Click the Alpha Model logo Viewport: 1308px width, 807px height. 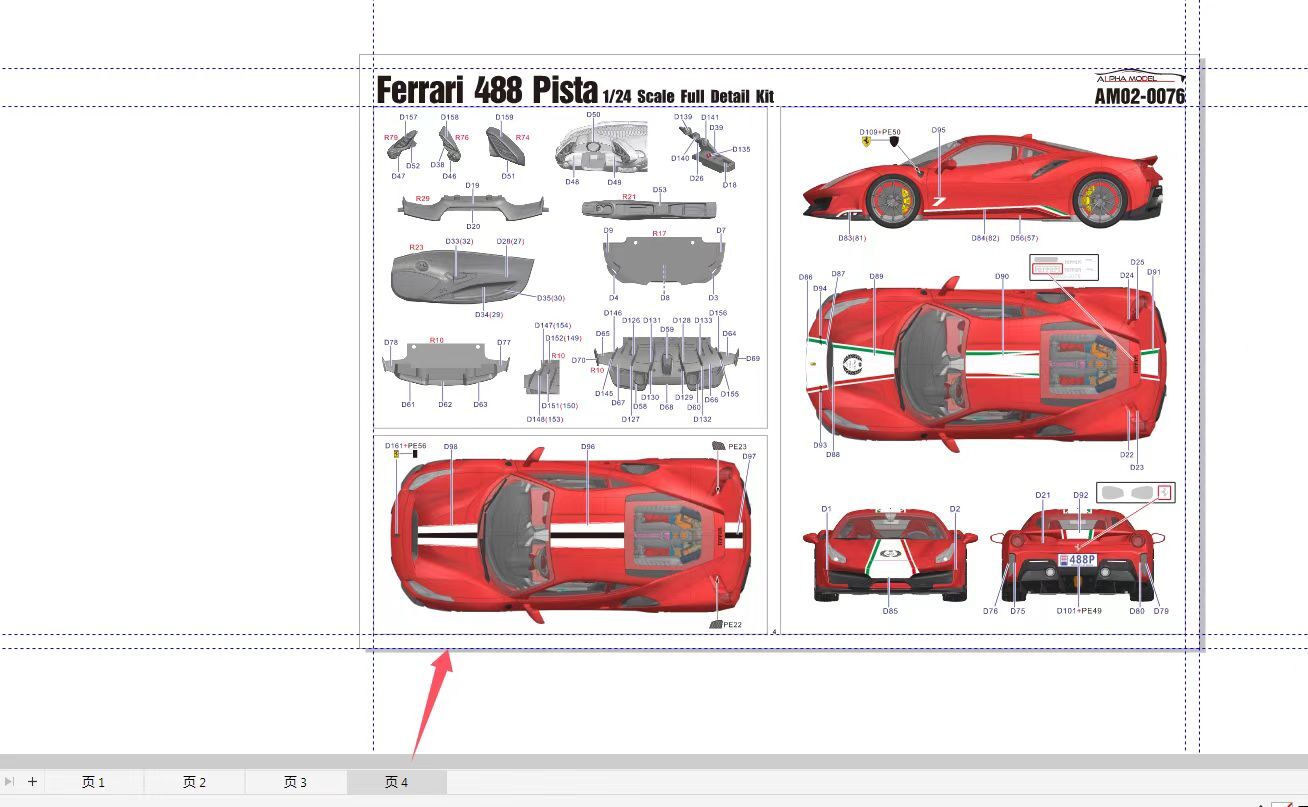coord(1140,77)
